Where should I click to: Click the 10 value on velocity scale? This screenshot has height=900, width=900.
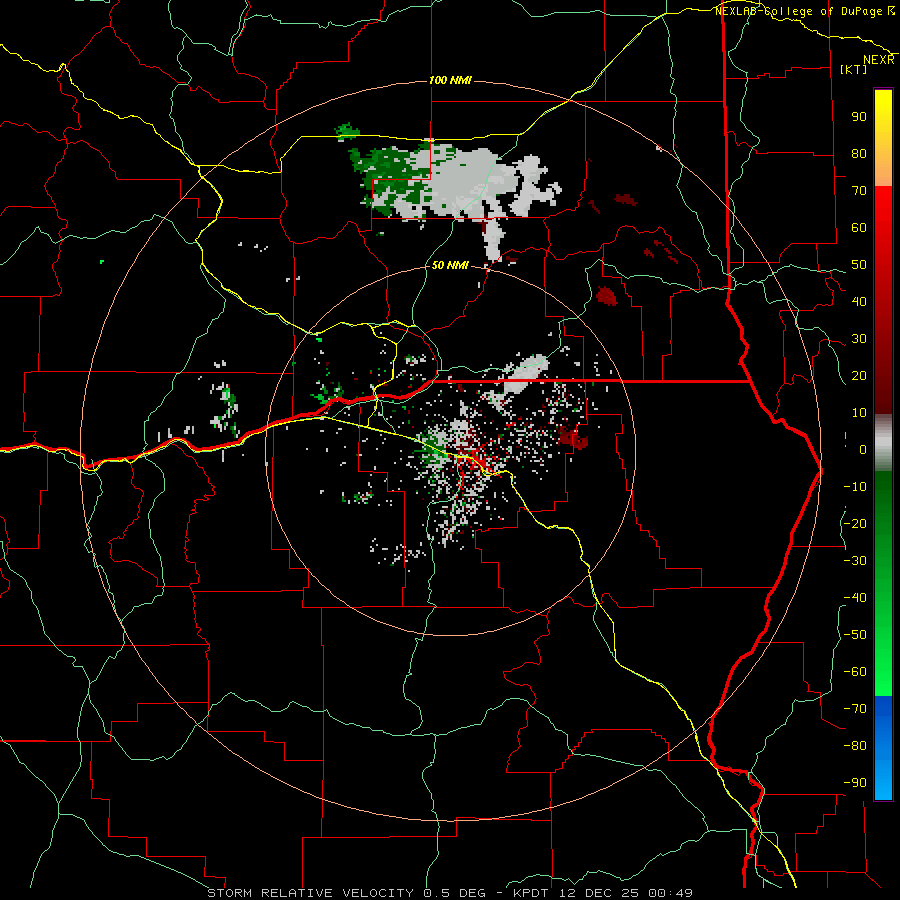[x=859, y=413]
